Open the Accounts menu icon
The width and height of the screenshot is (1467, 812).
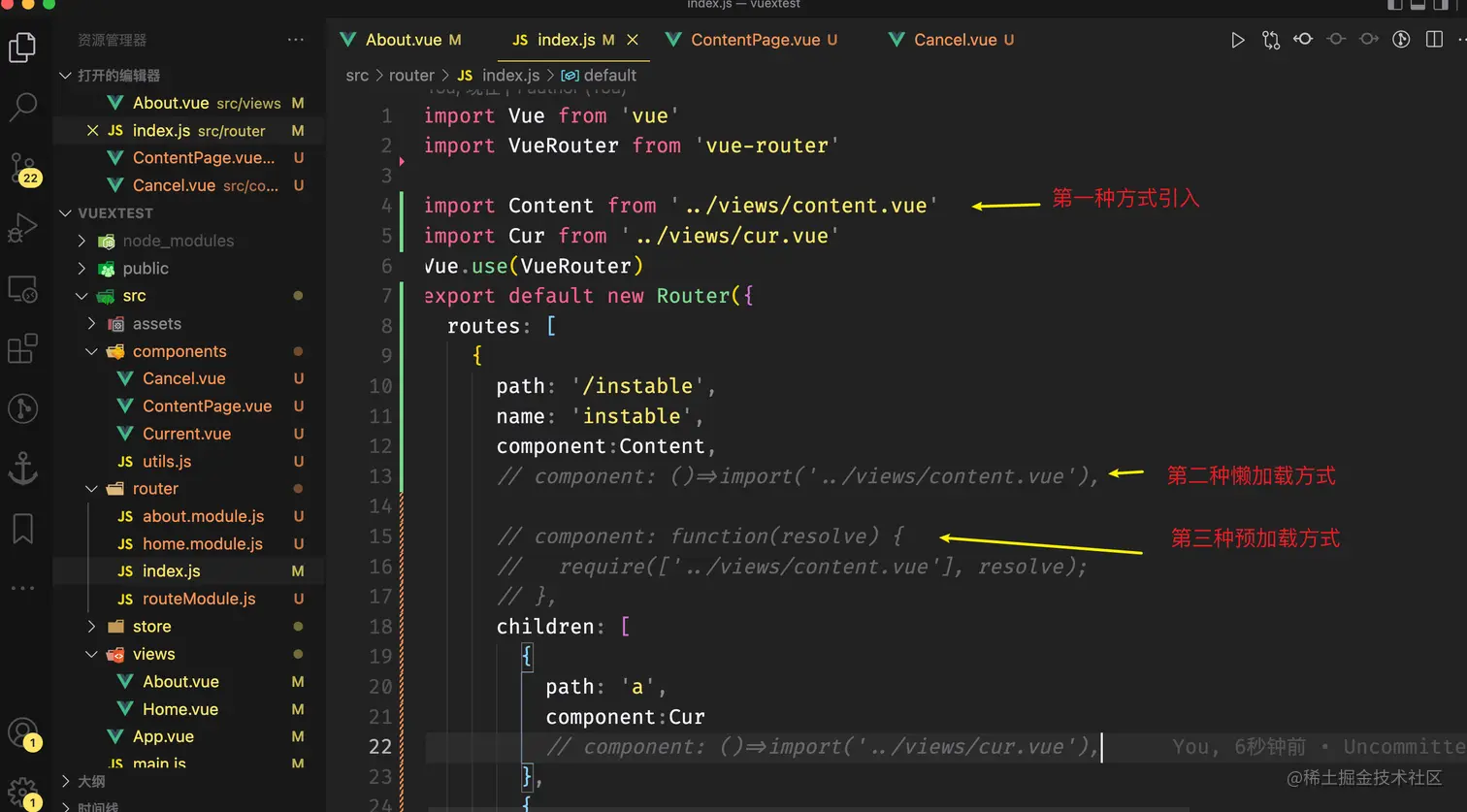pos(23,733)
